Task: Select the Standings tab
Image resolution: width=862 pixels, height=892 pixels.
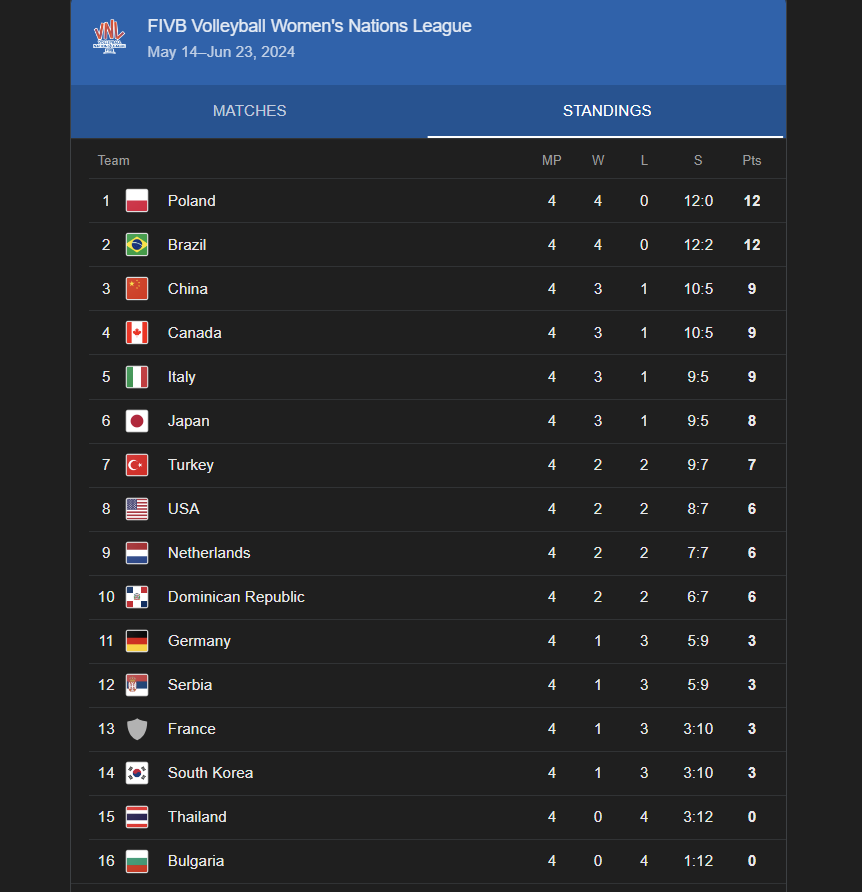Action: click(607, 111)
